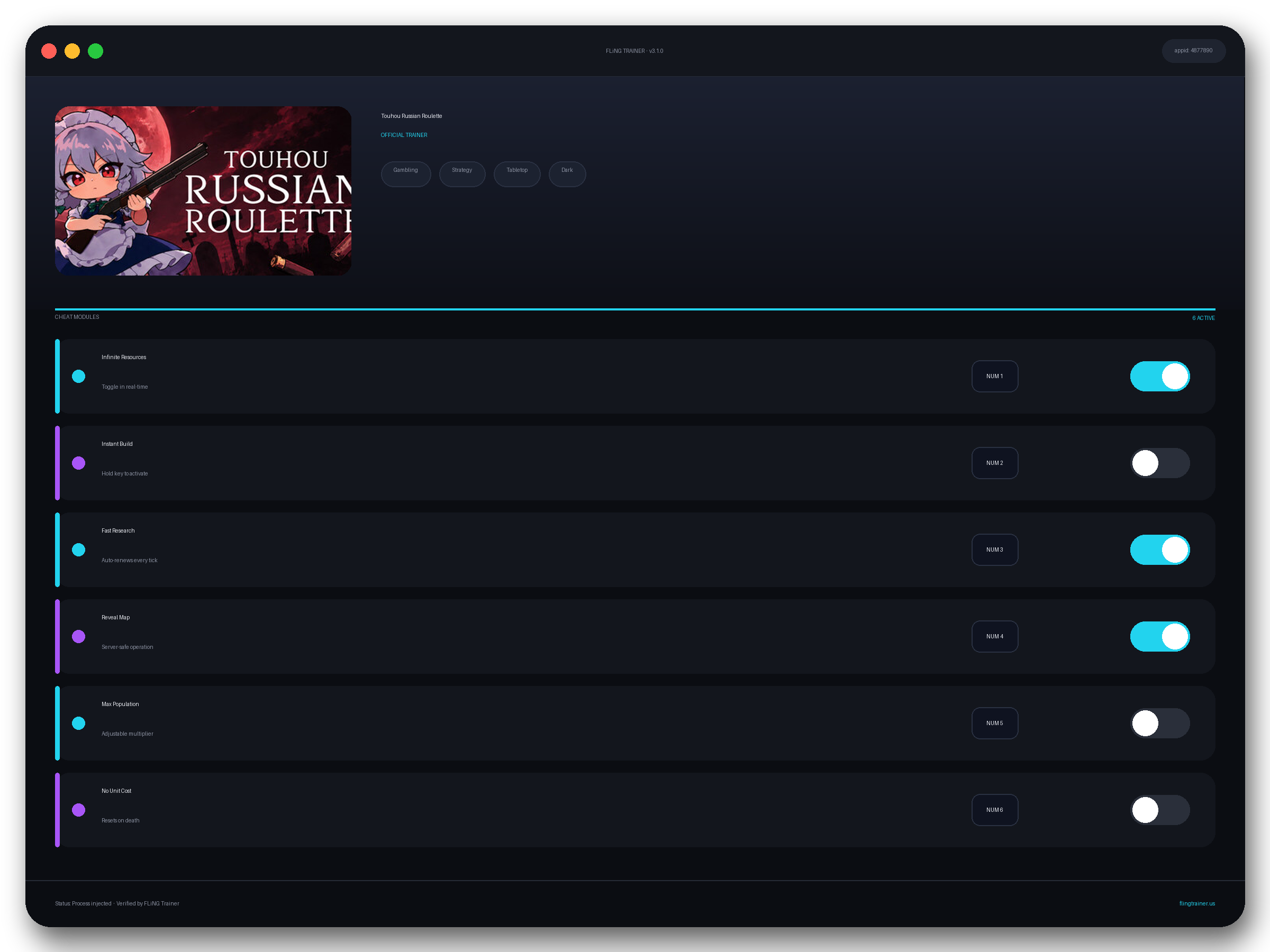Switch off the Reveal Map toggle
Screen dimensions: 1270x952
1159,636
